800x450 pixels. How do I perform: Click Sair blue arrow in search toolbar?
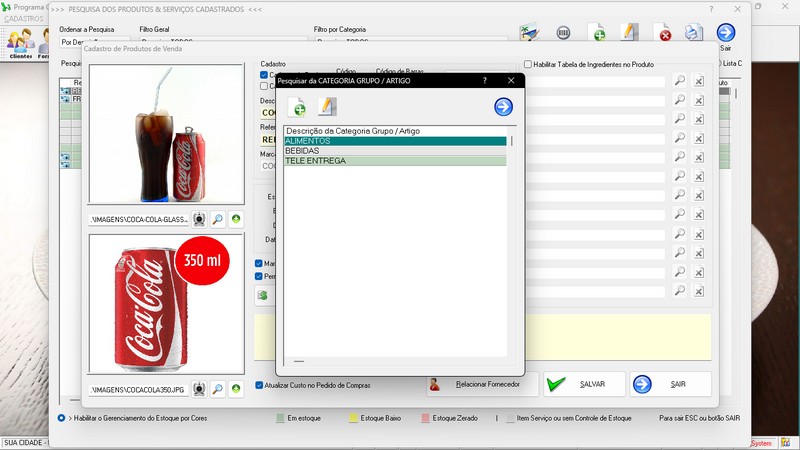[x=726, y=33]
